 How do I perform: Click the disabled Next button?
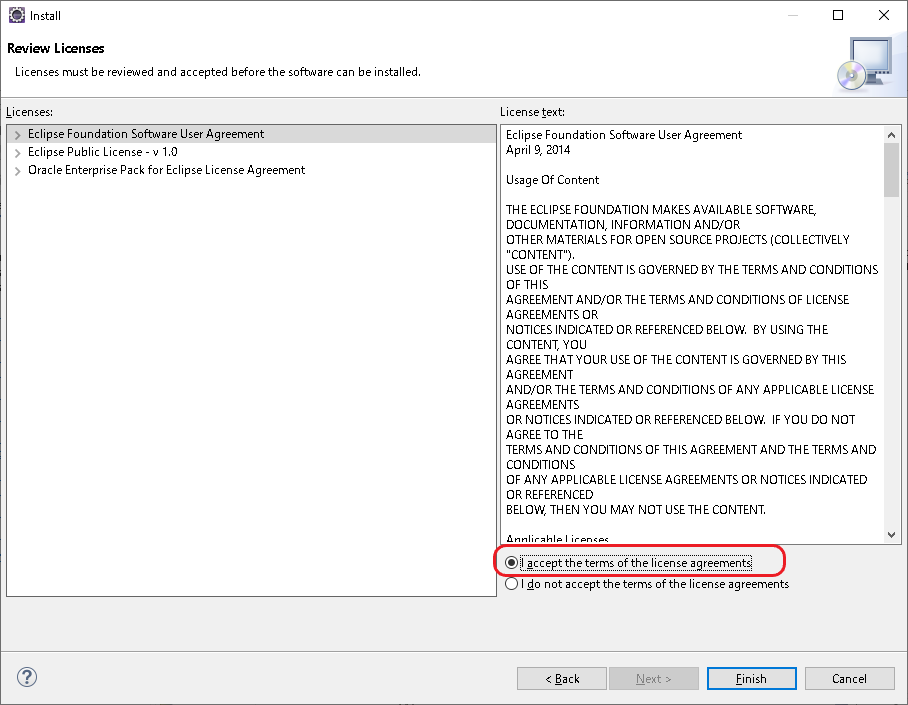pos(654,678)
